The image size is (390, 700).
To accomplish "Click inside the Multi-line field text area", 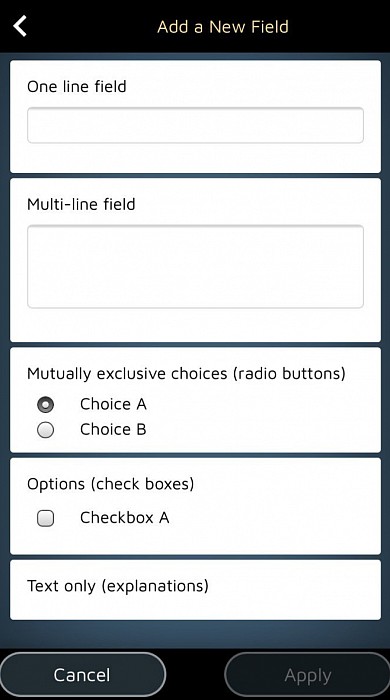I will click(195, 267).
